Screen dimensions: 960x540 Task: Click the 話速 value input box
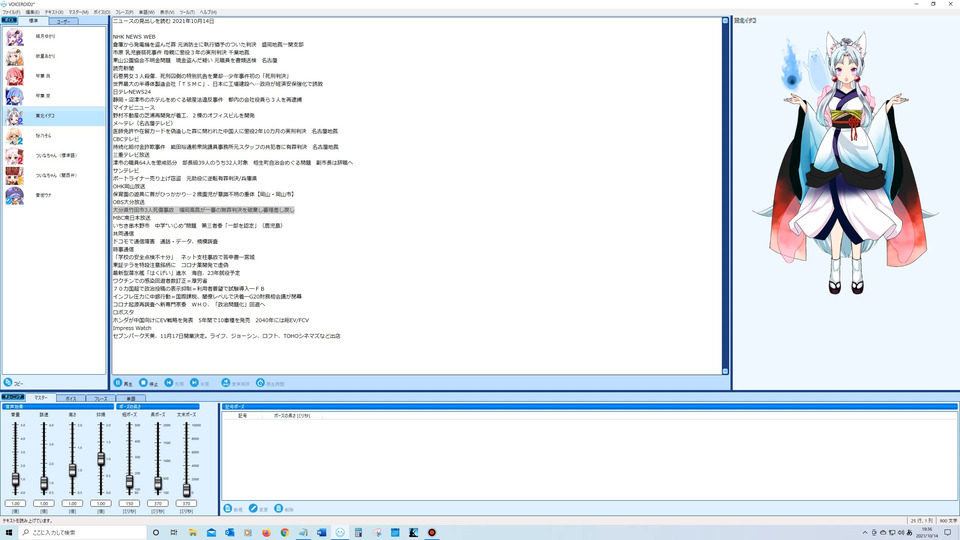(44, 503)
